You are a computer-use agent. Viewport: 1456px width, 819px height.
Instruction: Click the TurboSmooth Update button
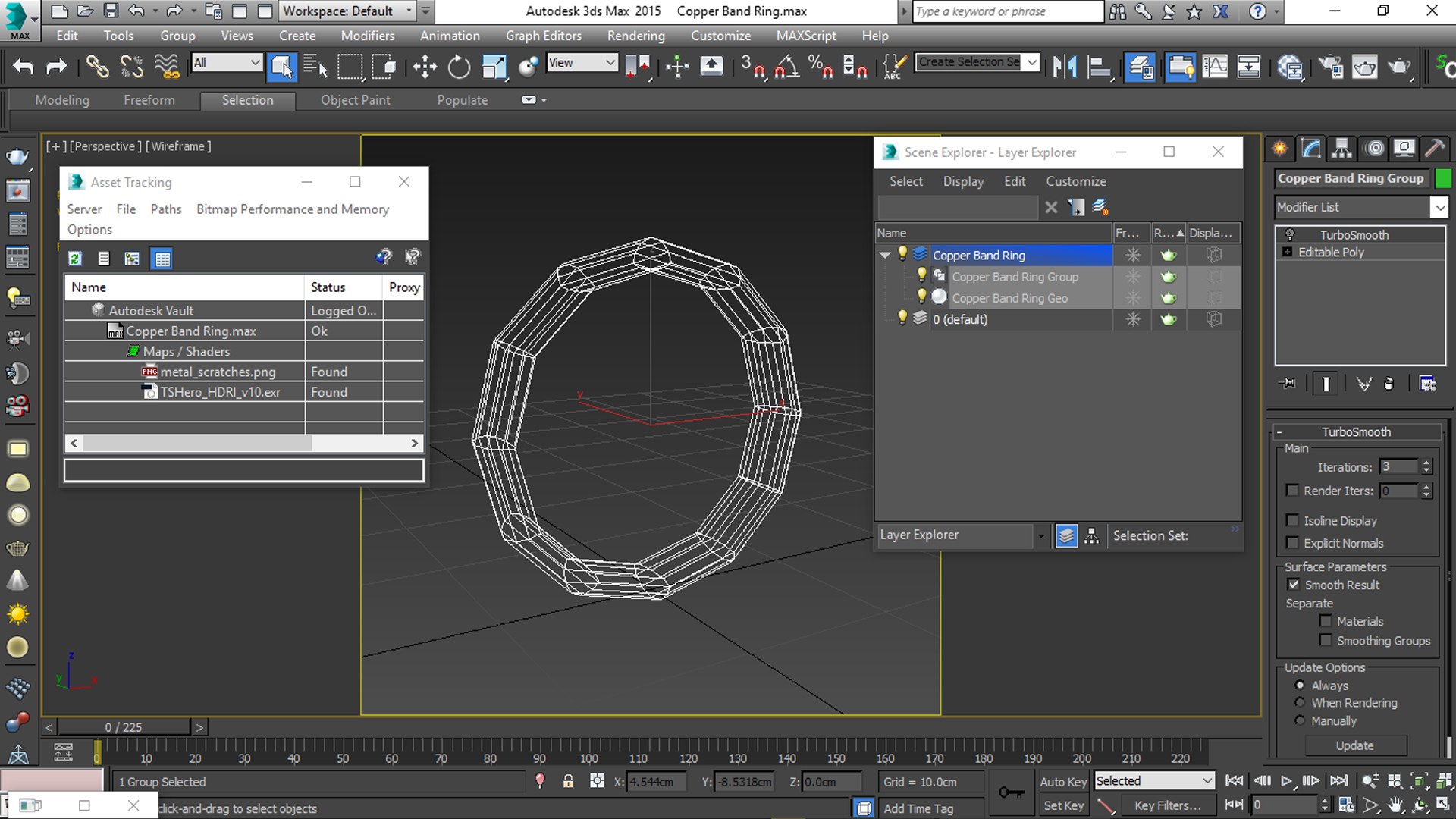pyautogui.click(x=1354, y=745)
